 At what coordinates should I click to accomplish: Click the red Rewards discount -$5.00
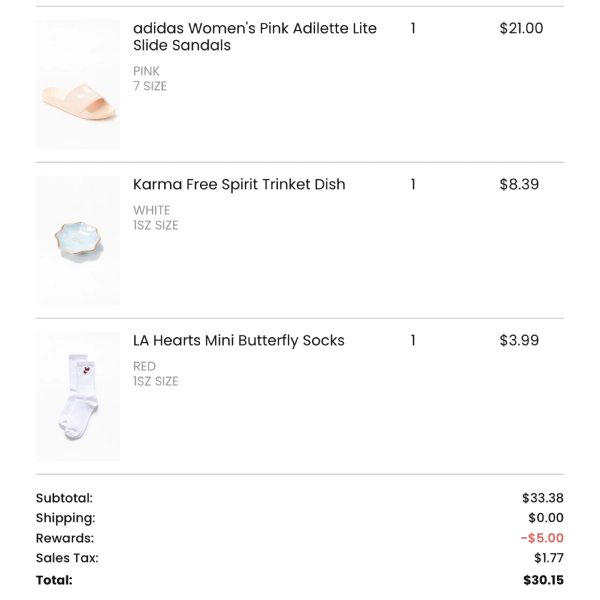pos(542,538)
